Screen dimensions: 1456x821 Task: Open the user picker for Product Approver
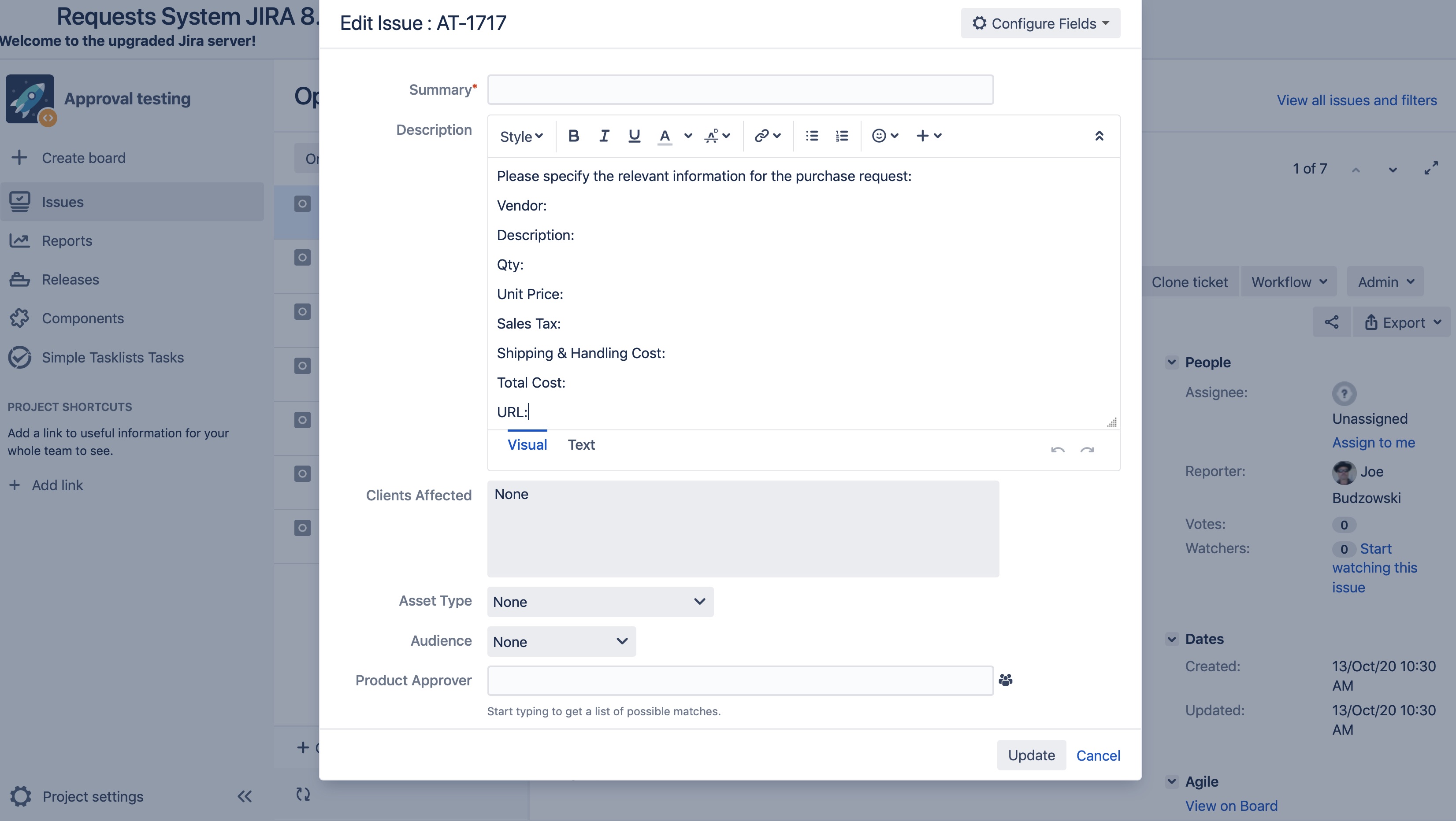click(x=1006, y=680)
